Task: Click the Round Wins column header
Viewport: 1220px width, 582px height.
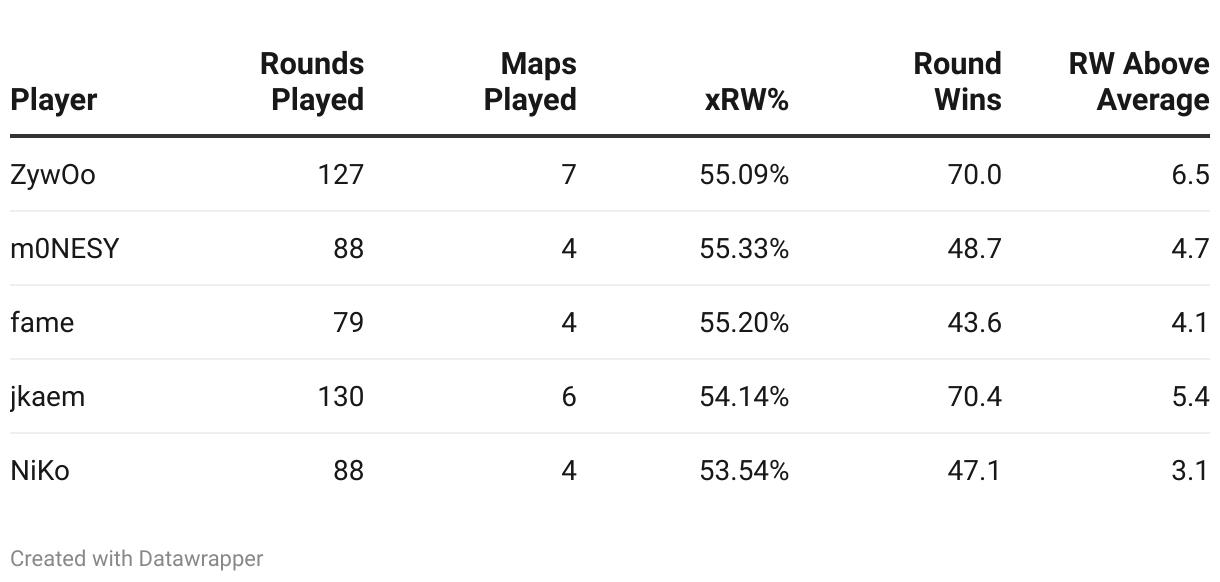Action: coord(958,82)
